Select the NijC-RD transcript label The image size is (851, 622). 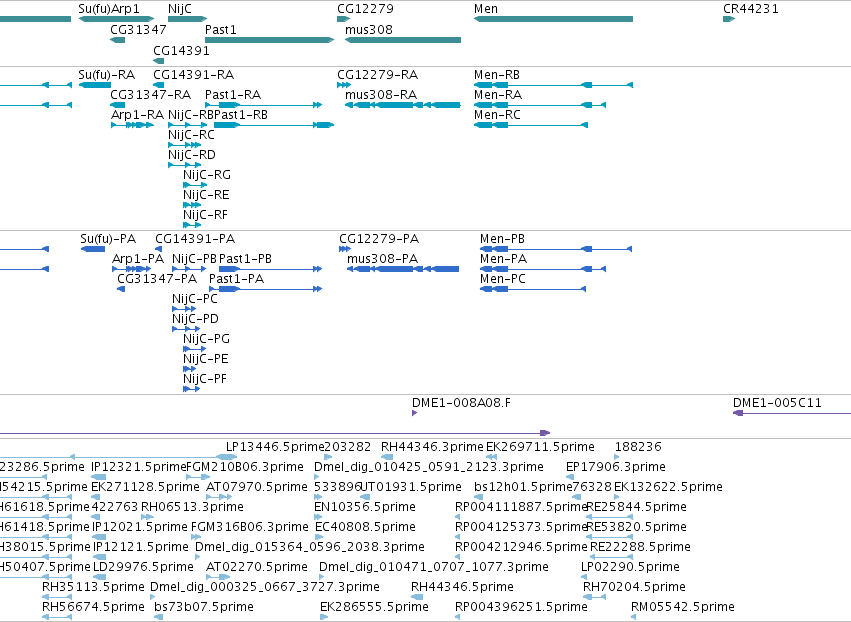click(192, 155)
